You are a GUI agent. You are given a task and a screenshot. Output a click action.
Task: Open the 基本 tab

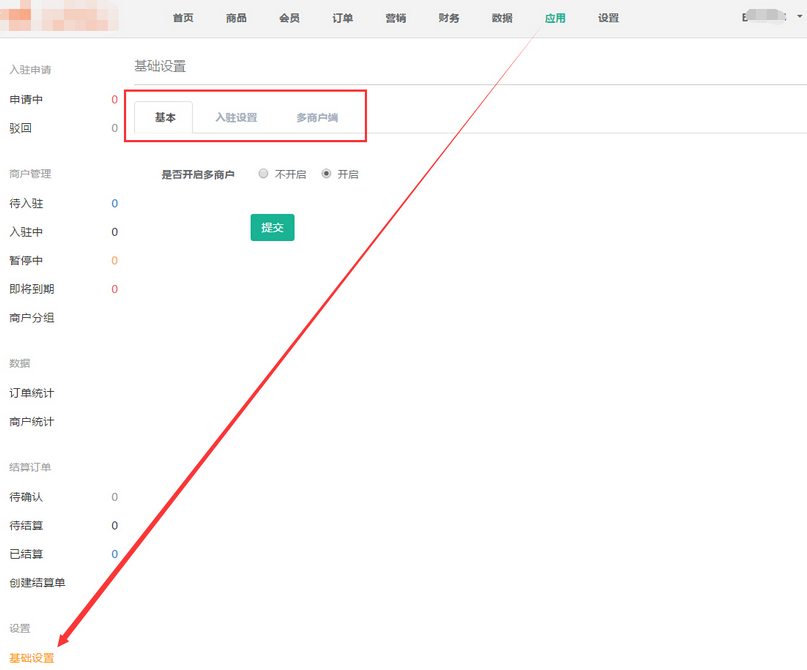(x=165, y=118)
